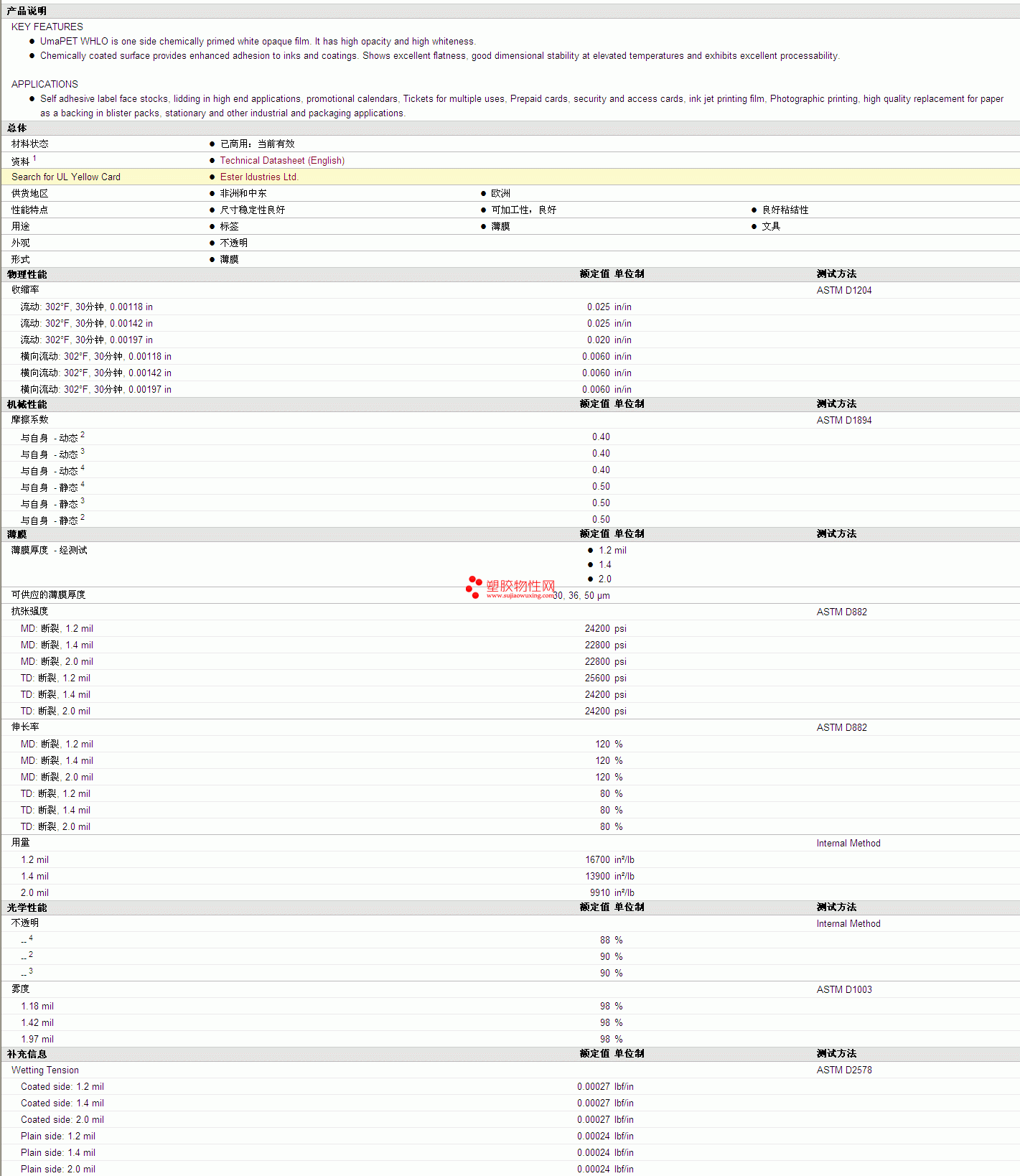Click the 'MD: 断裂, 1.2 mil' tensile strength row
The image size is (1020, 1176).
click(510, 629)
